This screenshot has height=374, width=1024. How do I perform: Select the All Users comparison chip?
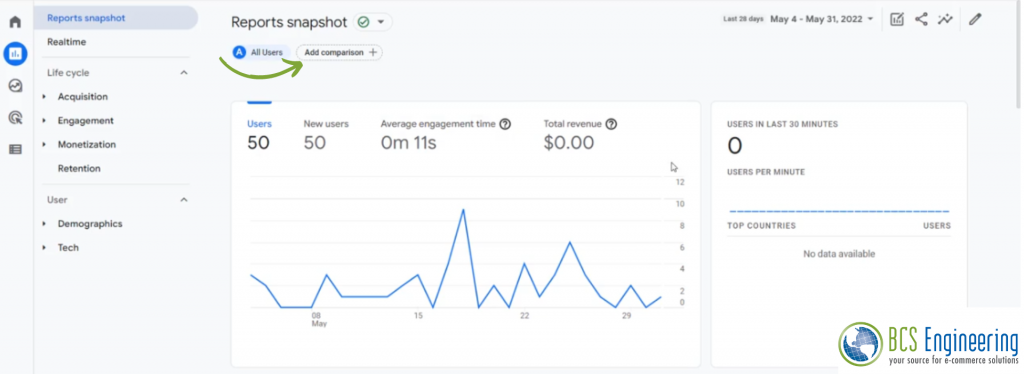tap(261, 52)
